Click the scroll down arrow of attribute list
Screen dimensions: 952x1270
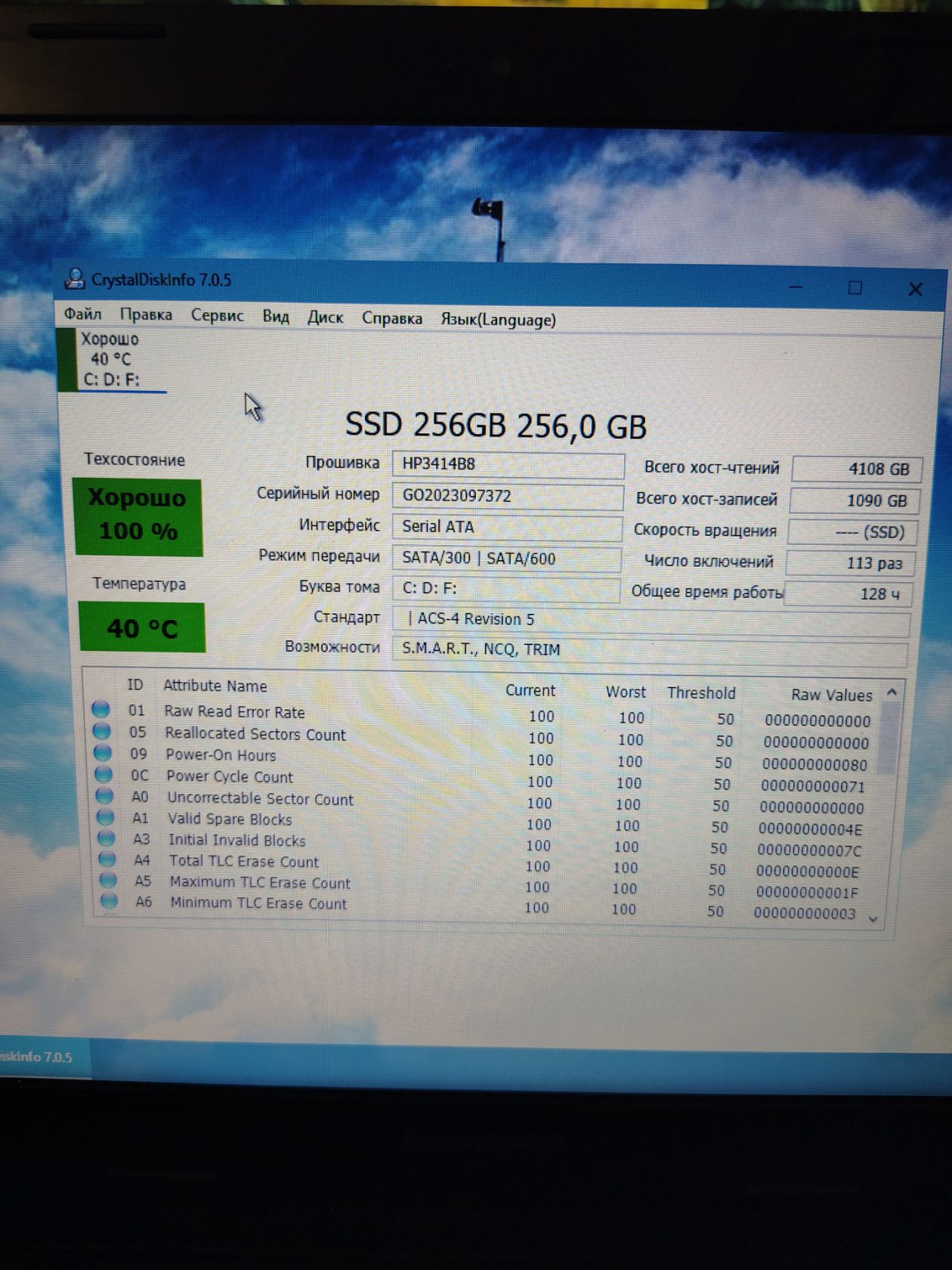pyautogui.click(x=873, y=918)
